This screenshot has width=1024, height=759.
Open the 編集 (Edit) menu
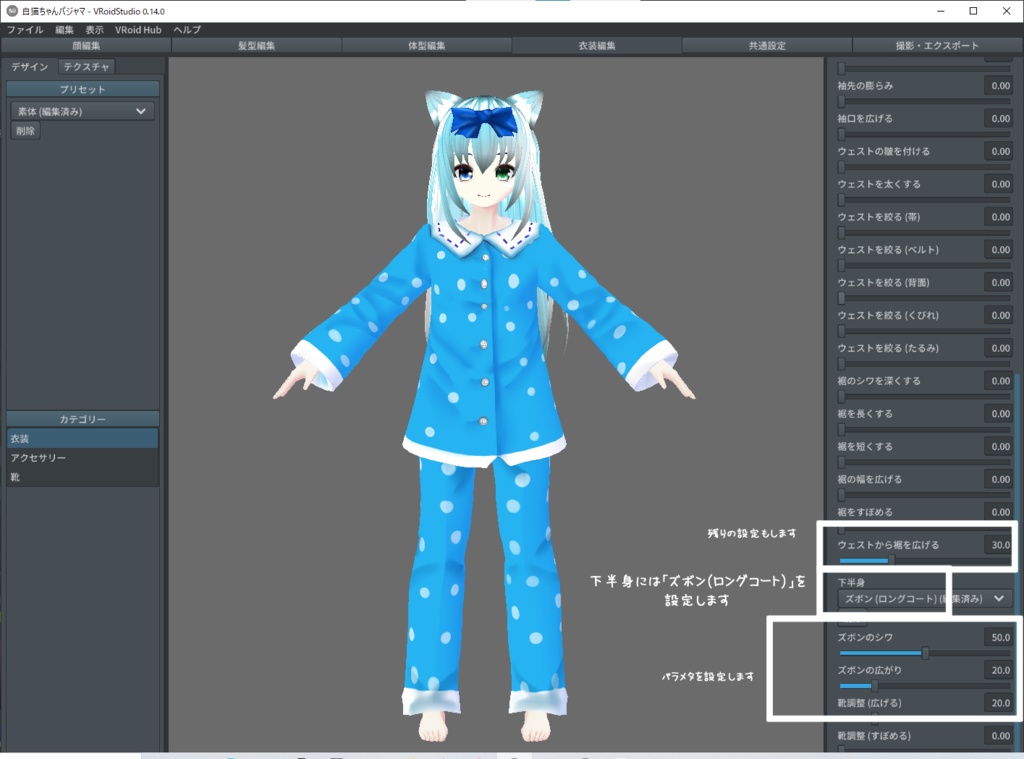click(x=65, y=30)
